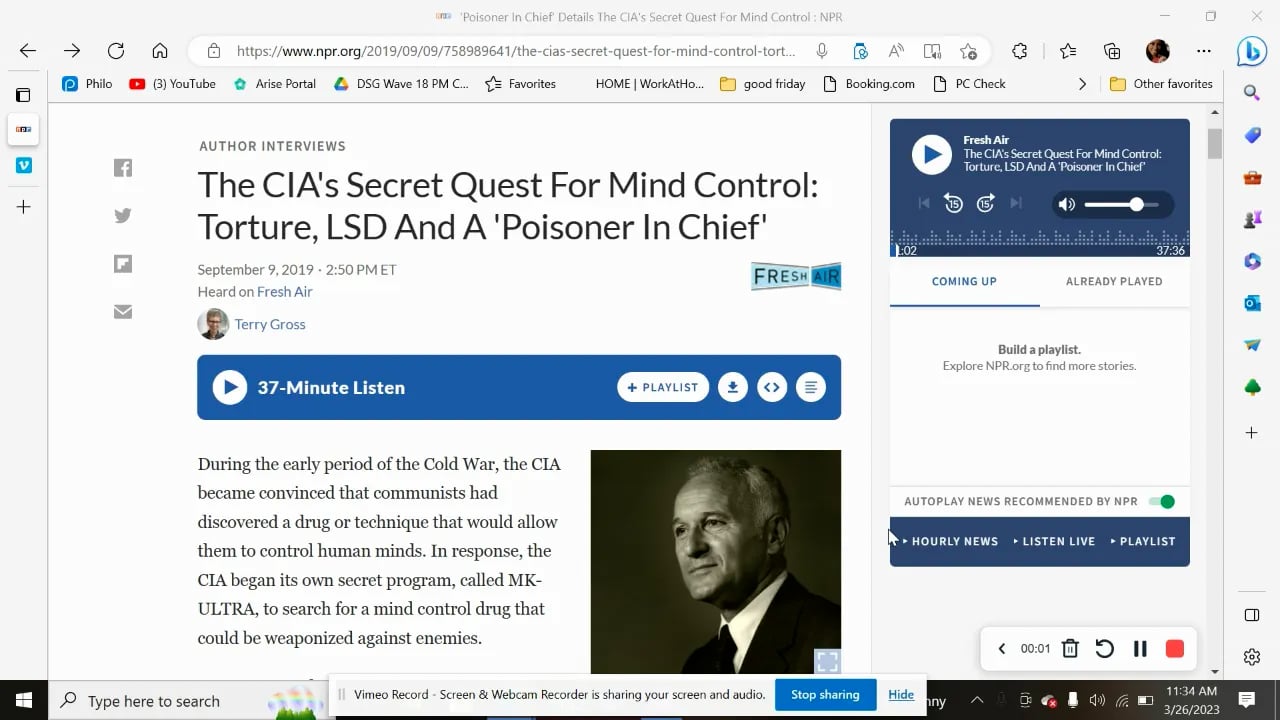Start voice search in address bar
Screen dimensions: 1280x720
822,51
